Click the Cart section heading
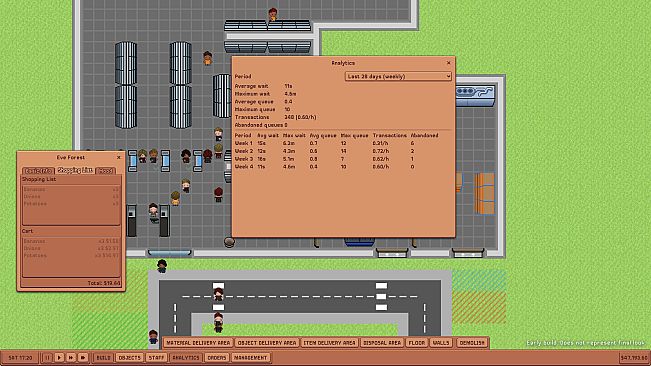Screen dimensions: 651x366 tap(27, 231)
